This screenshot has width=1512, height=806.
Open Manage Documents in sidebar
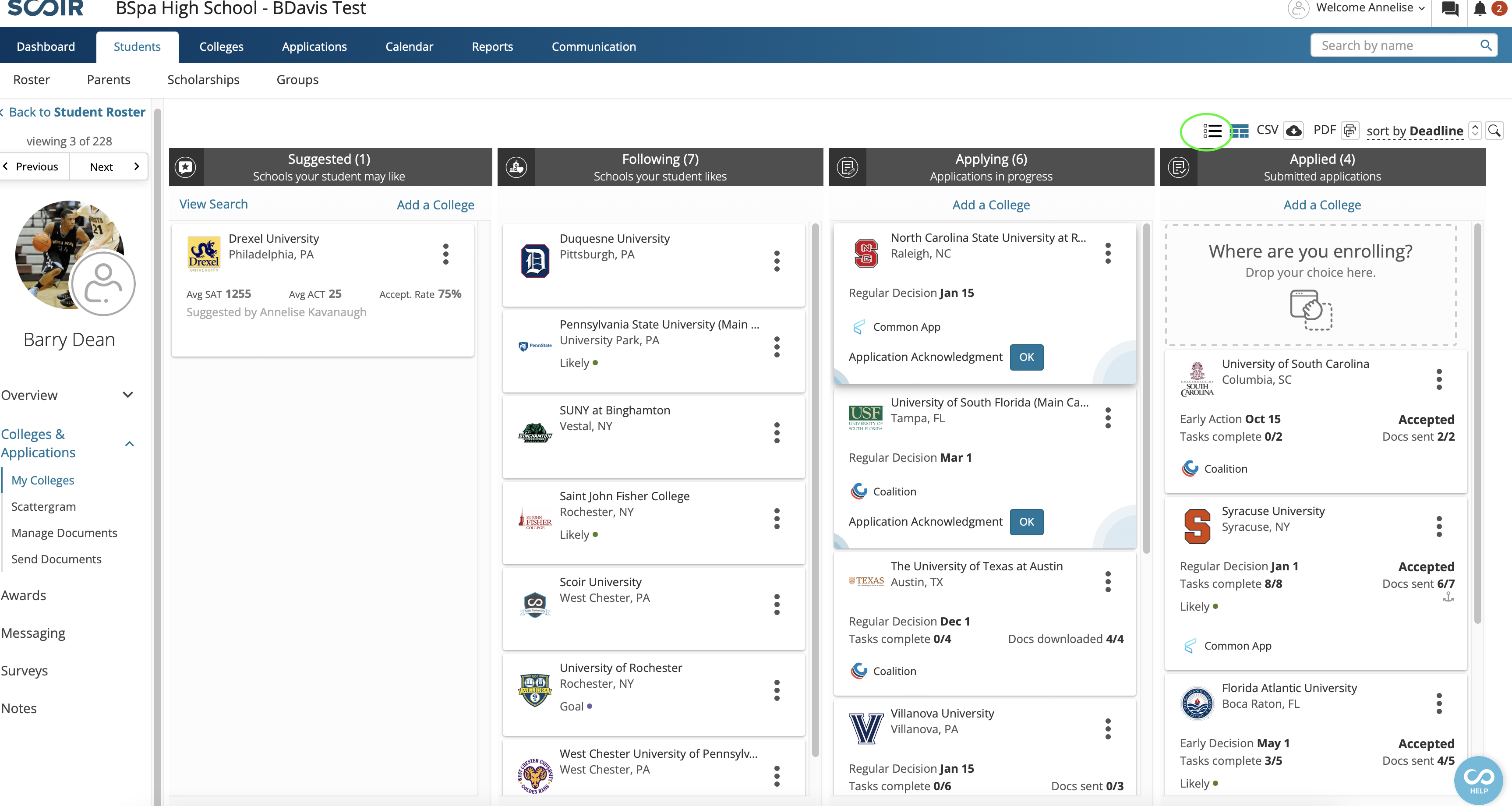[64, 533]
